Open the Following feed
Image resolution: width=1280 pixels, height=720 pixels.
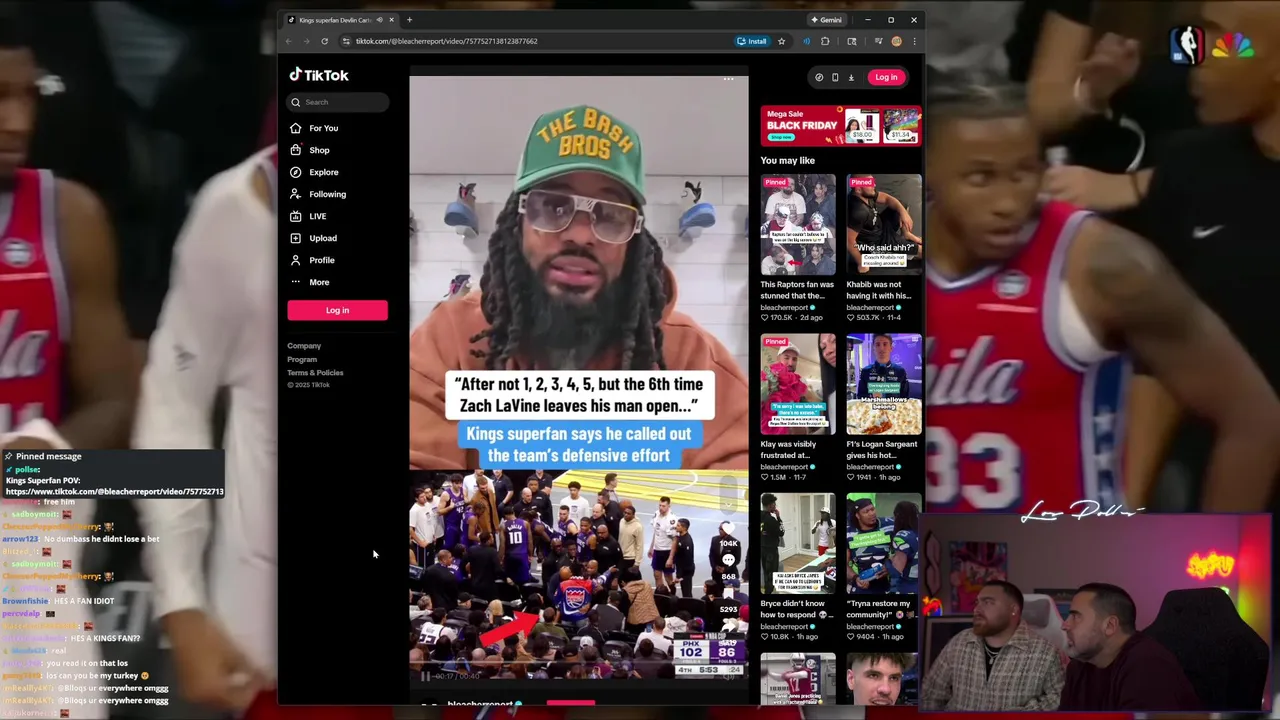pos(318,194)
